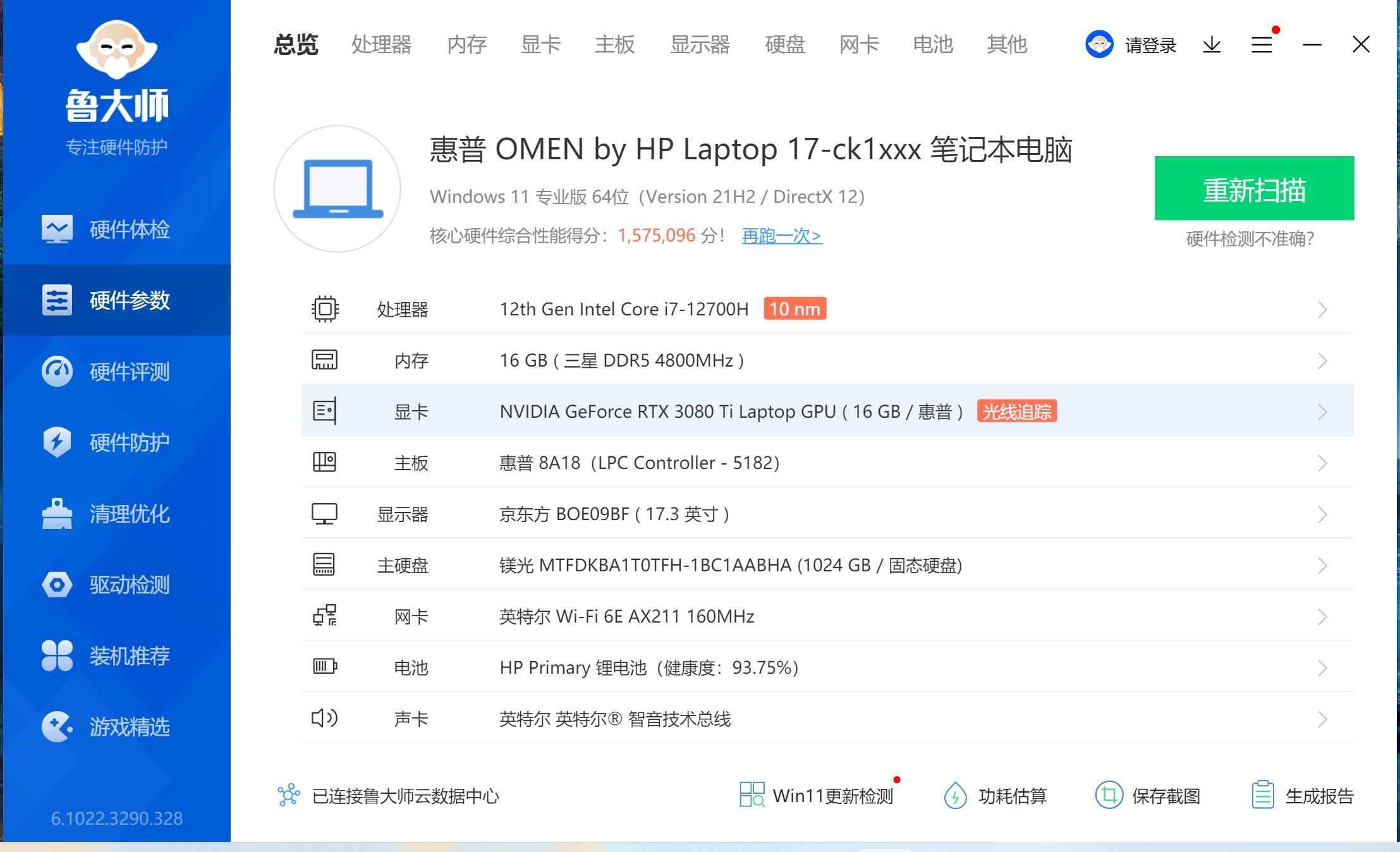This screenshot has height=852, width=1400.
Task: Click 硬件检测不准确? link
Action: pos(1250,239)
